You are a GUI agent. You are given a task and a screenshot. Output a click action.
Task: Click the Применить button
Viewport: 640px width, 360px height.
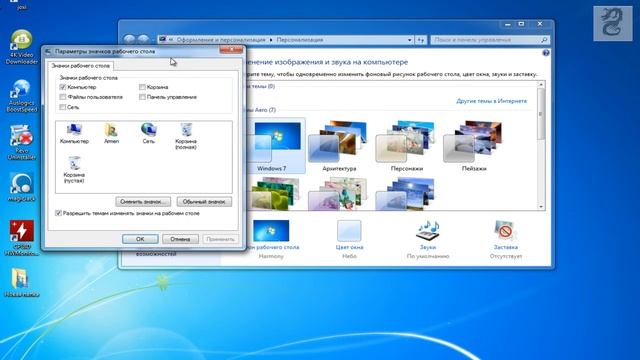220,239
